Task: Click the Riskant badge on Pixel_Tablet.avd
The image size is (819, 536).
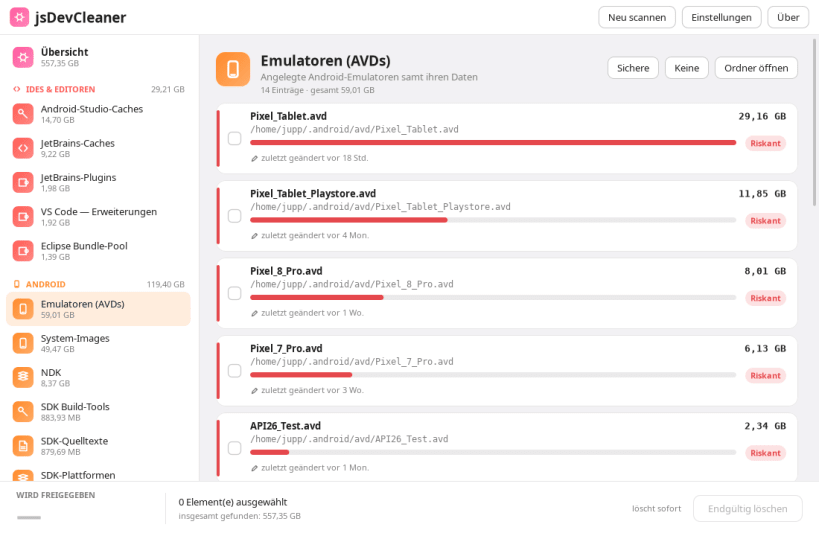Action: pos(765,143)
